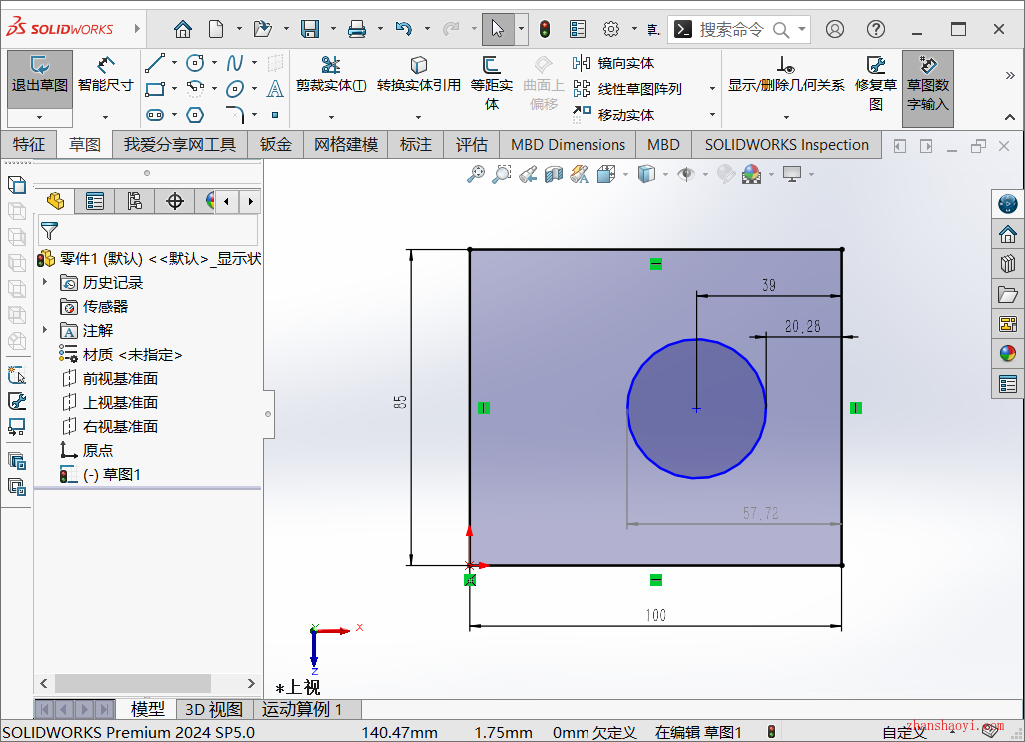
Task: Open the Rectangle tool dropdown arrow
Action: pyautogui.click(x=175, y=88)
